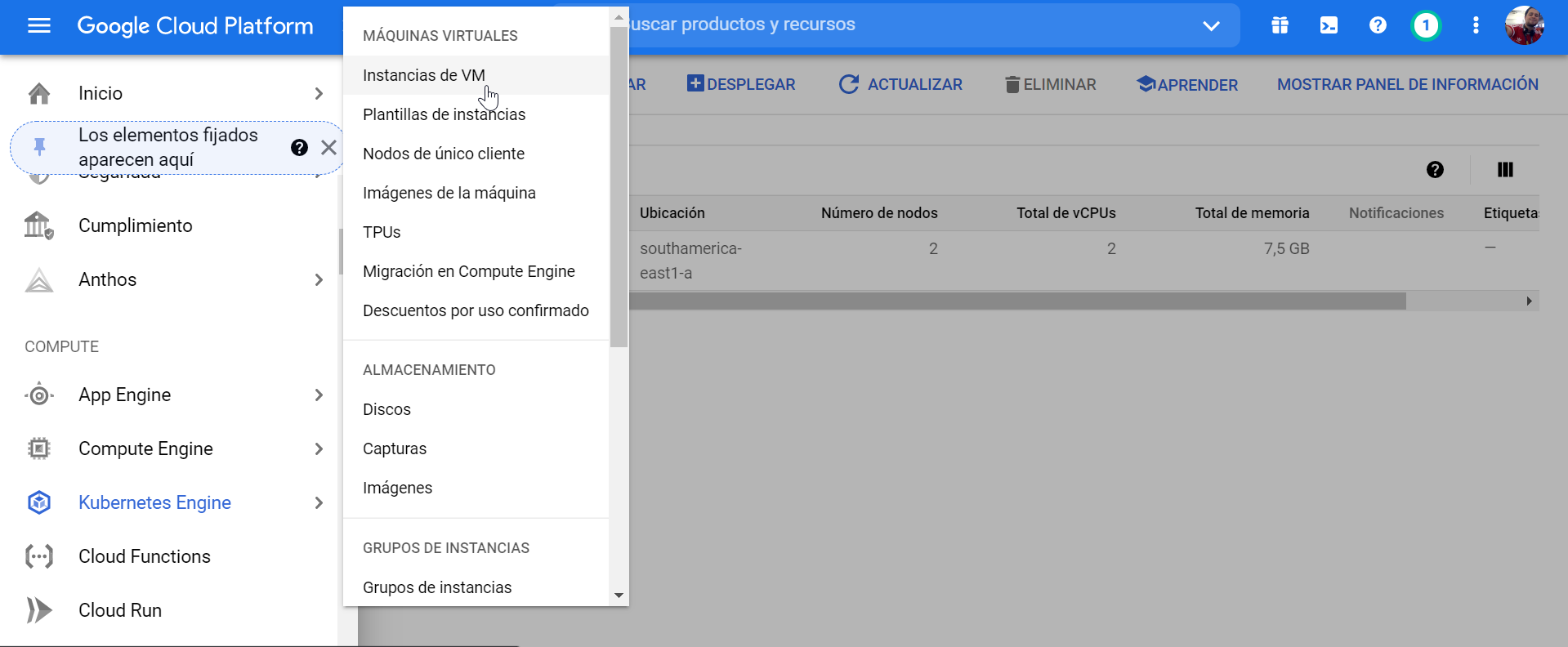Select Imágenes de la máquina menu entry
1568x647 pixels.
[476, 193]
